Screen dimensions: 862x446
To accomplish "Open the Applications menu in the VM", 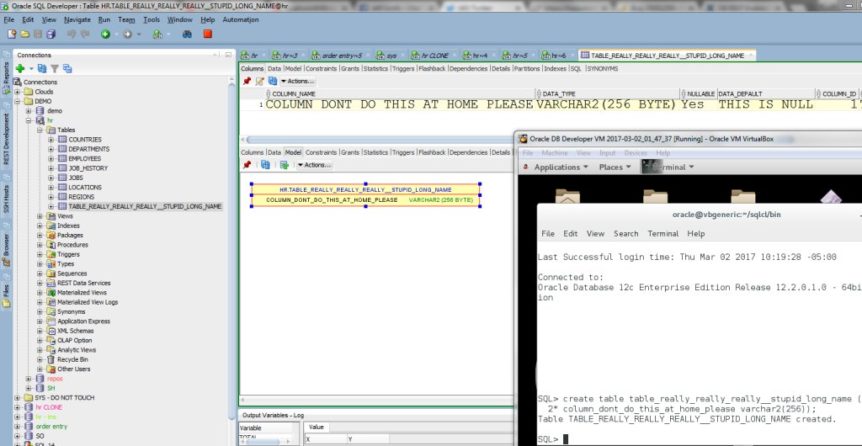I will pos(556,167).
